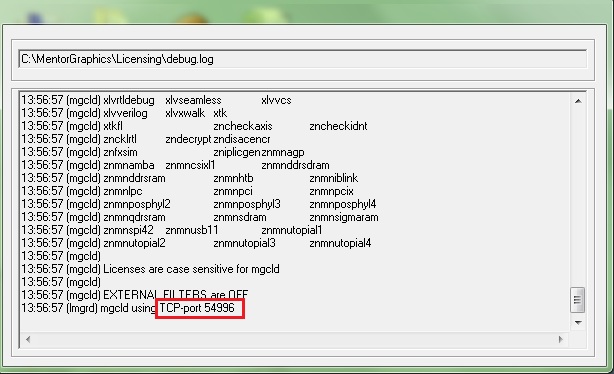Click the vertical scrollbar thumb grip
The width and height of the screenshot is (614, 374).
(x=578, y=300)
